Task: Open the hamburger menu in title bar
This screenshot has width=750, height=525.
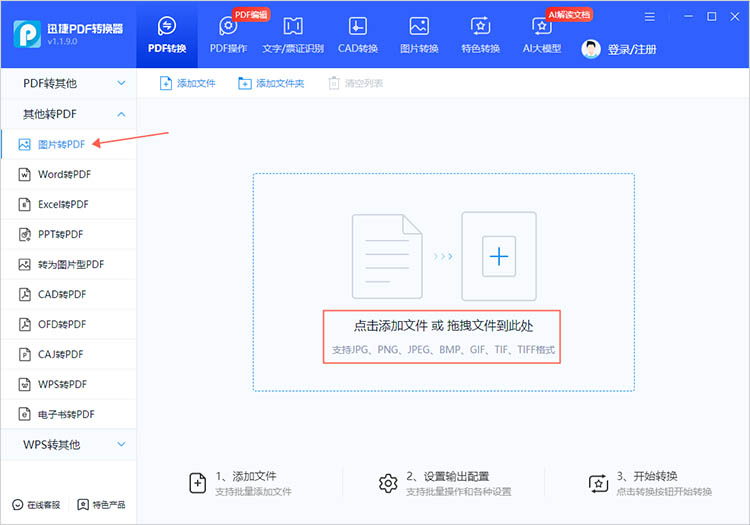Action: [650, 17]
